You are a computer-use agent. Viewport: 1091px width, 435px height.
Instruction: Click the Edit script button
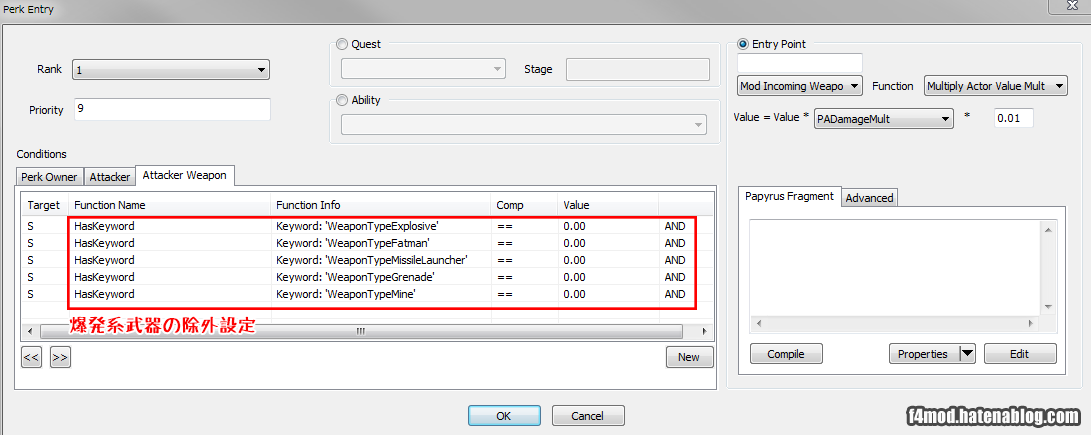point(1019,354)
